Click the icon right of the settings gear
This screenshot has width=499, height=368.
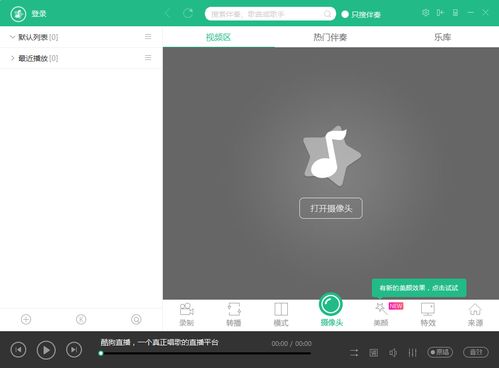coord(440,13)
